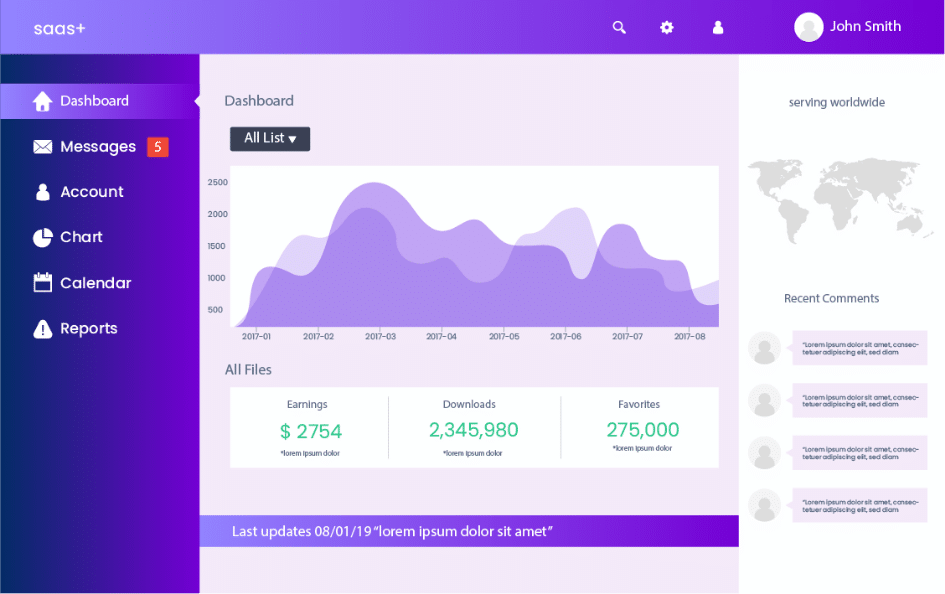Click the saas+ logo

tap(59, 28)
